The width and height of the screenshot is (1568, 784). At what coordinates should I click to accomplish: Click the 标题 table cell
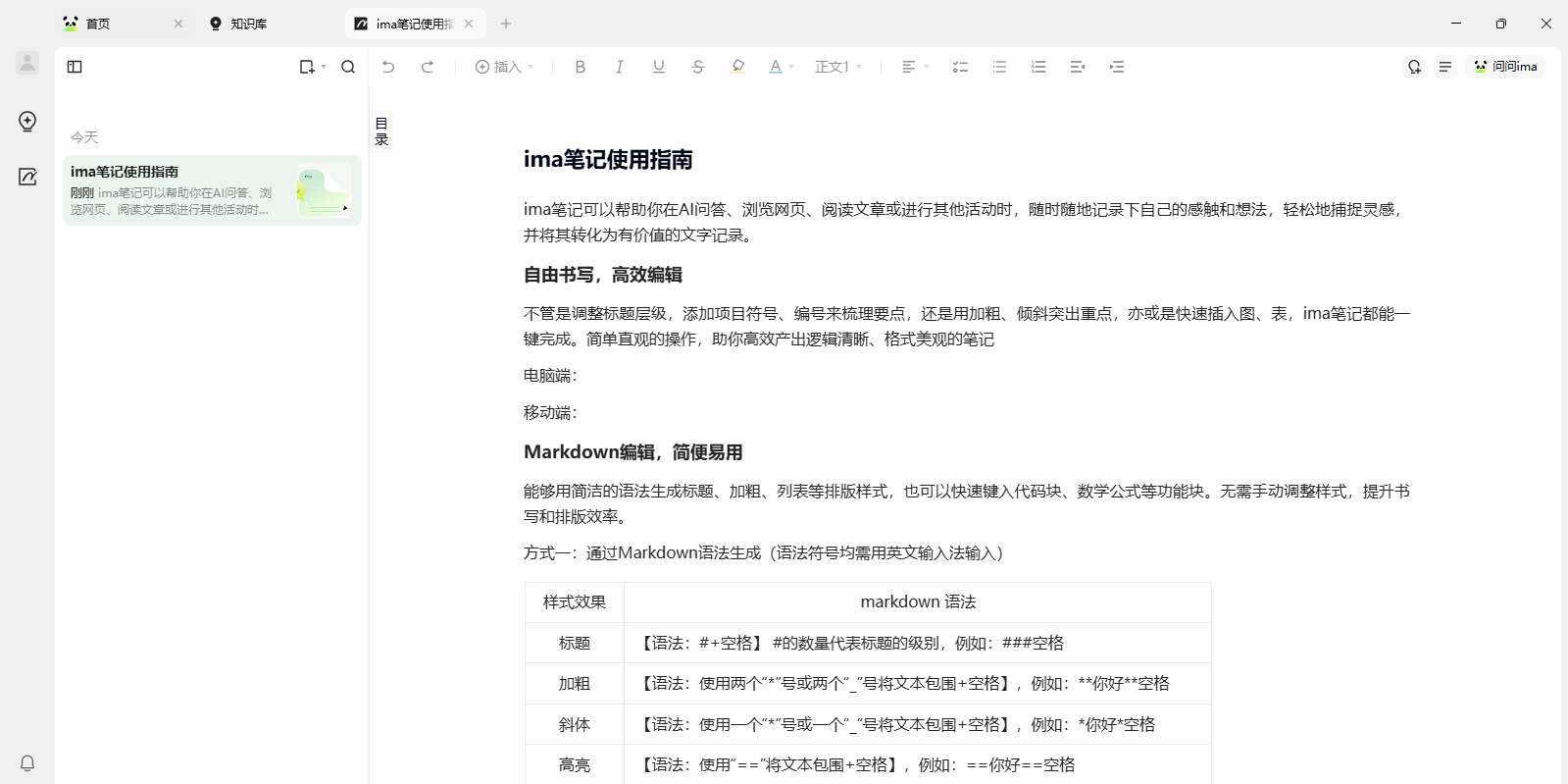click(575, 644)
